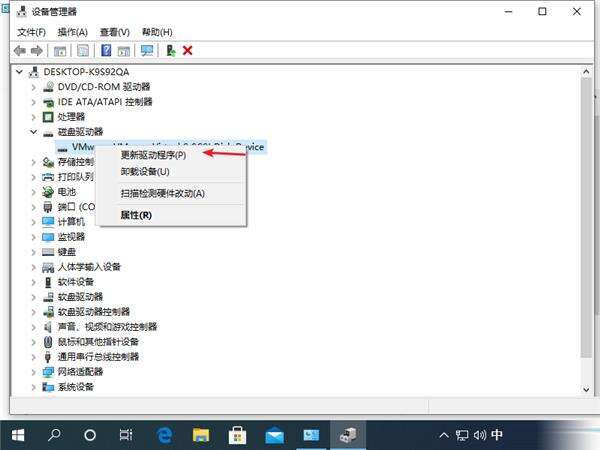Click the 监视器 monitor icon
This screenshot has width=600, height=450.
(48, 237)
